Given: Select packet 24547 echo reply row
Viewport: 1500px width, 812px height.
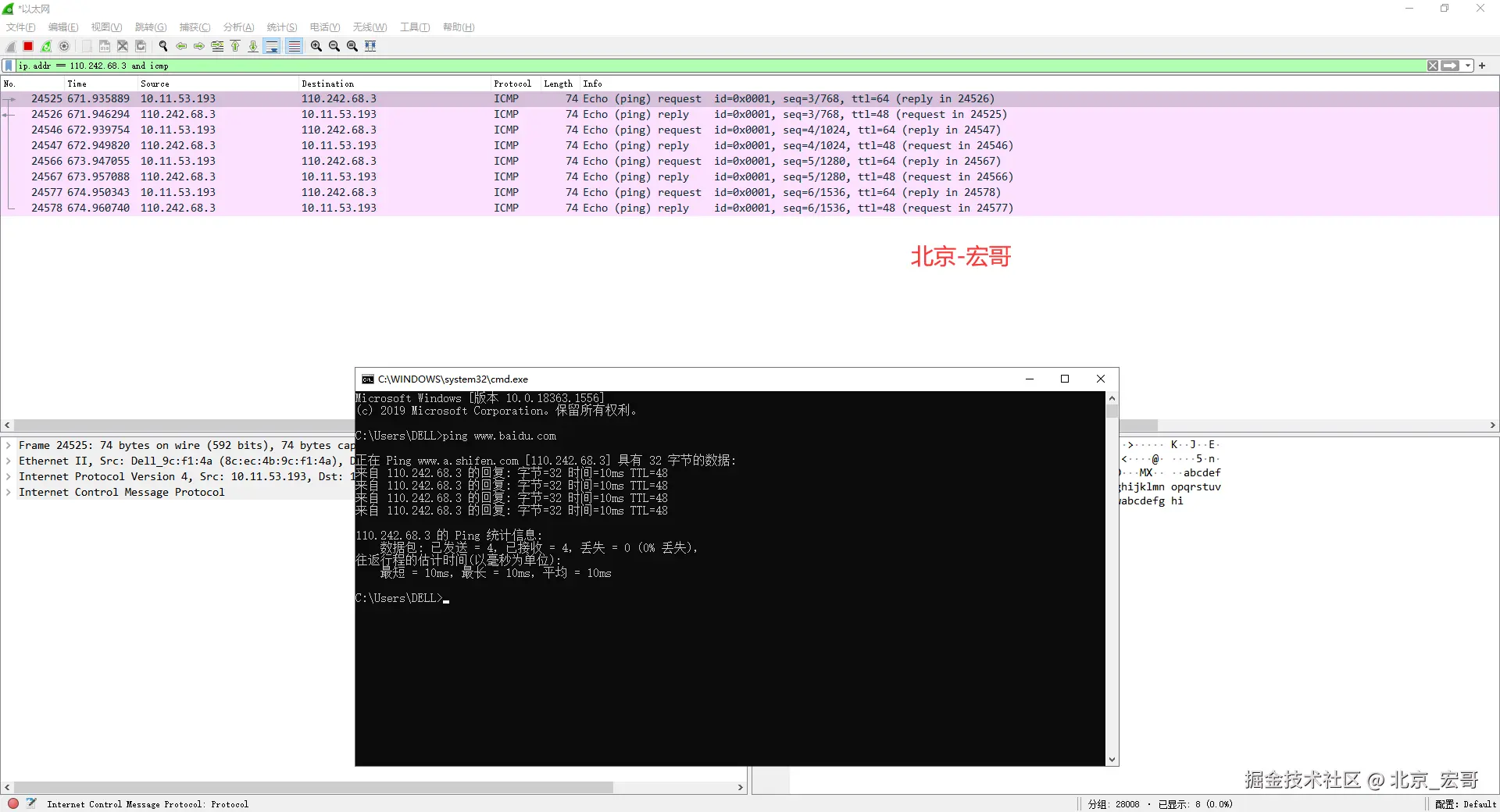Looking at the screenshot, I should 750,146.
